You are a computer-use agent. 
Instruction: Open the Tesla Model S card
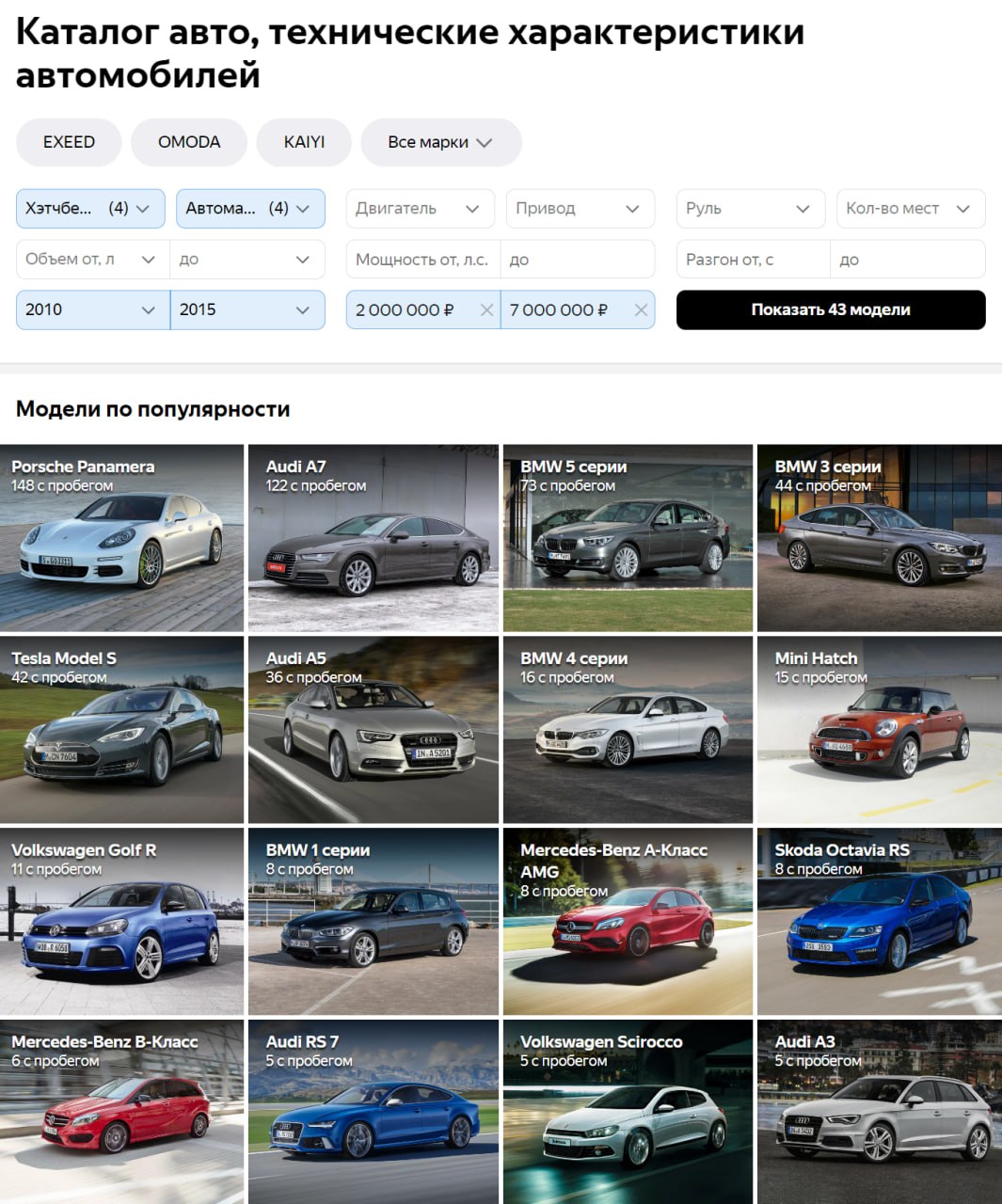(121, 730)
